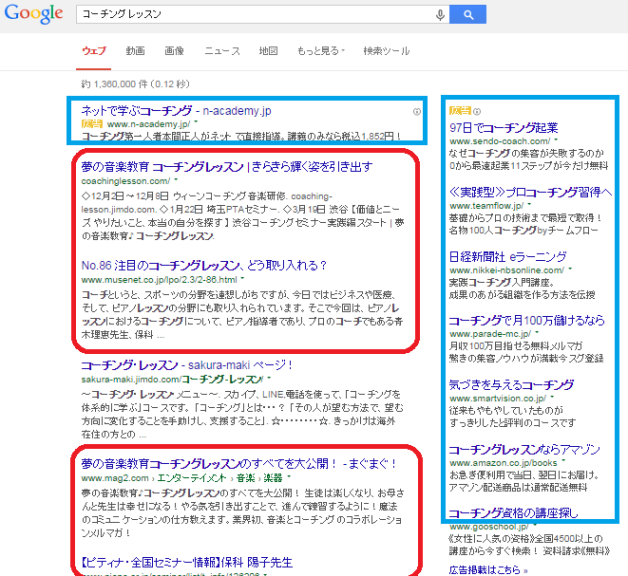Open result ピティナ・全国セミナー情報 保科 陽子先生
Screen dimensions: 628x576
point(187,563)
